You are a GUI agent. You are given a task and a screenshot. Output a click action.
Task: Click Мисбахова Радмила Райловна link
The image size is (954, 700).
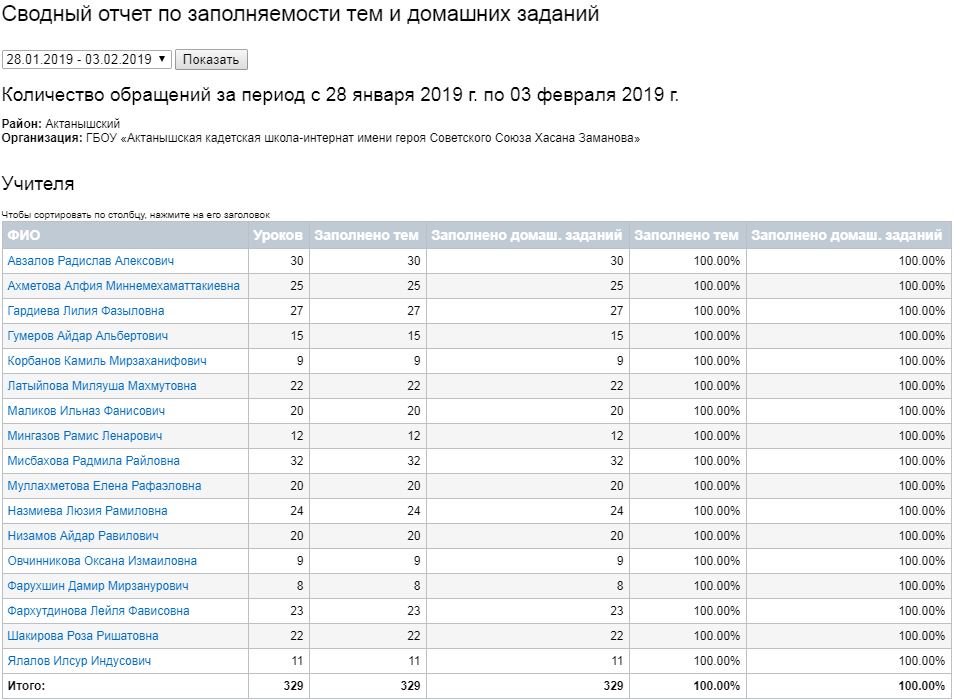[93, 461]
